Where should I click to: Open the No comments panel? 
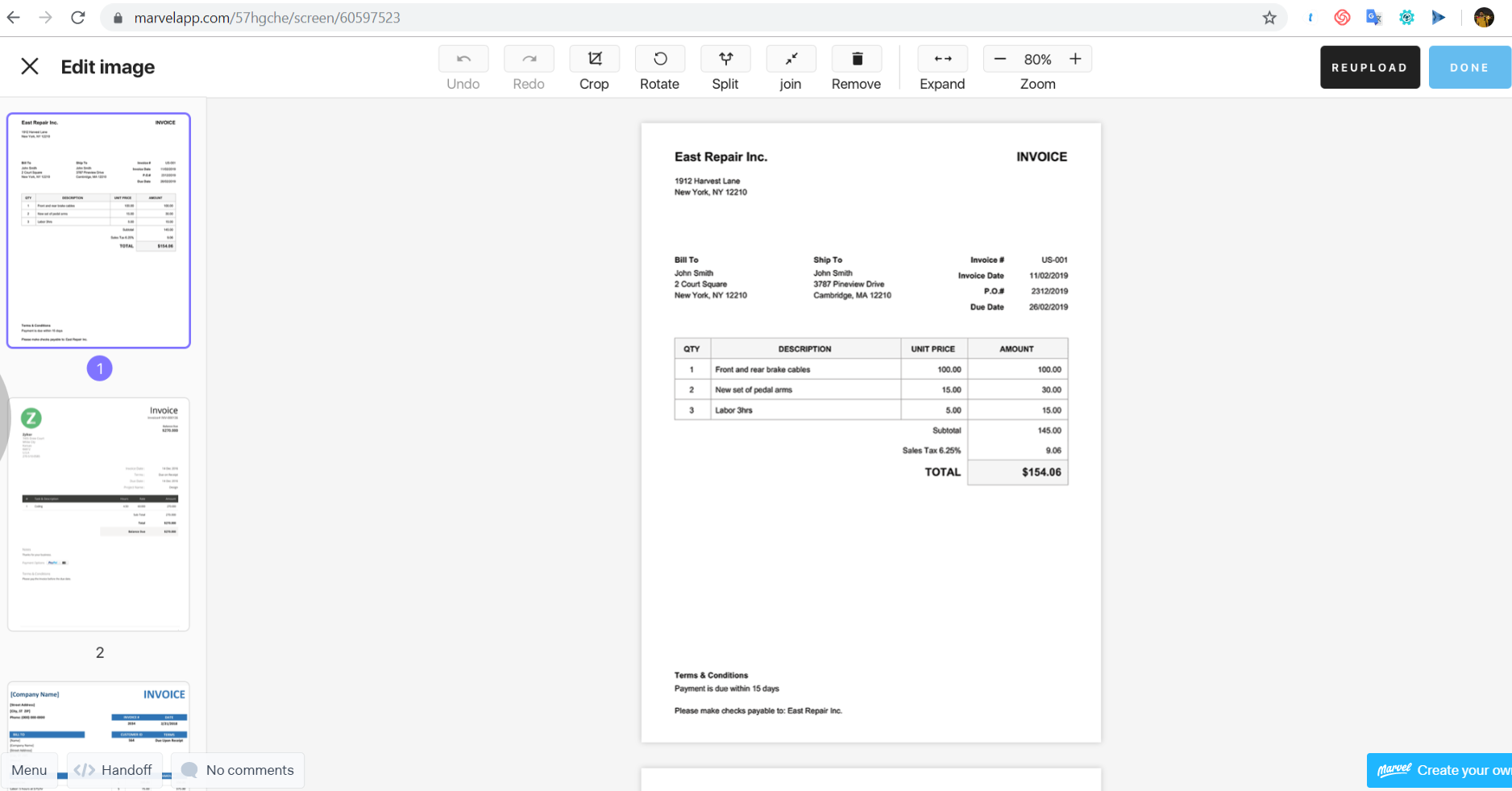coord(238,770)
